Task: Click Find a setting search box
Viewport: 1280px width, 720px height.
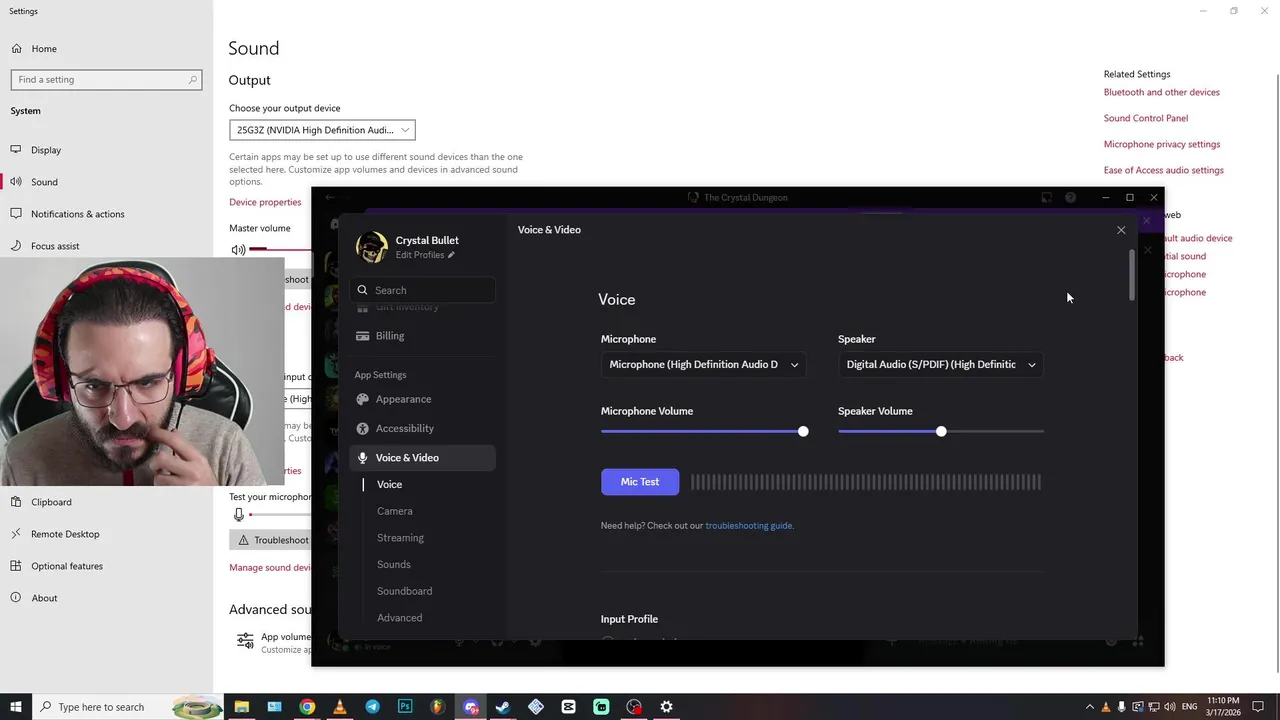Action: pos(106,79)
